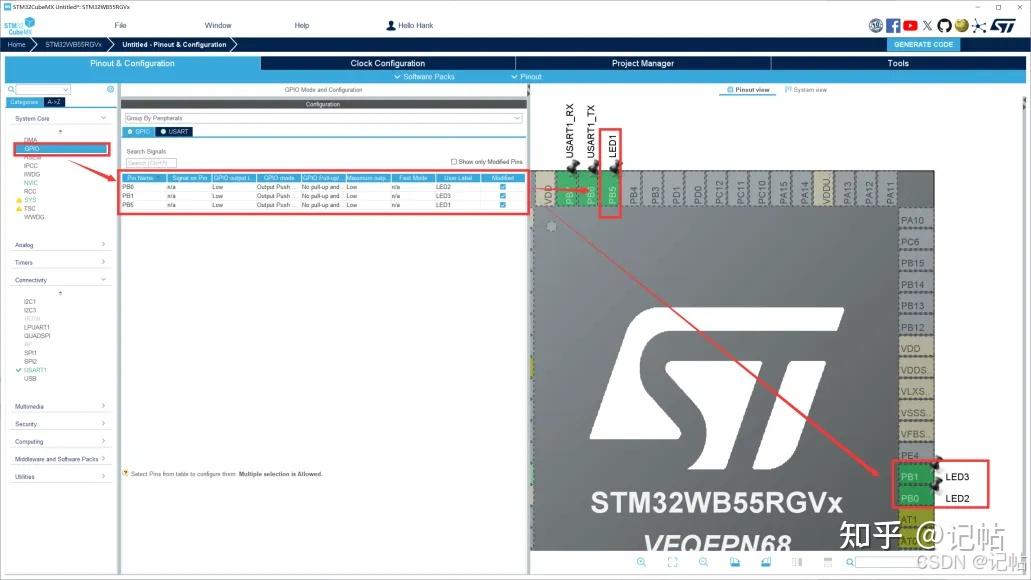Click the GitHub icon in the title bar

coord(945,26)
